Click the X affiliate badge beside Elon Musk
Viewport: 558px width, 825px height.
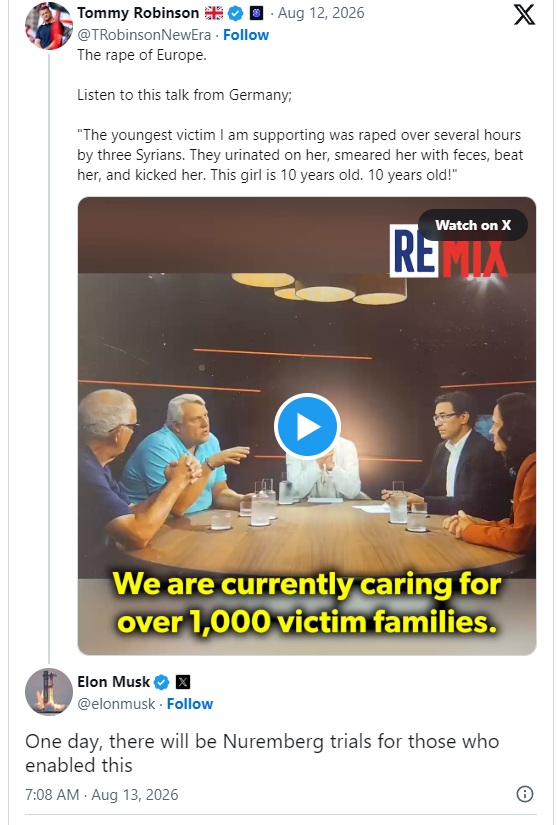click(x=182, y=682)
